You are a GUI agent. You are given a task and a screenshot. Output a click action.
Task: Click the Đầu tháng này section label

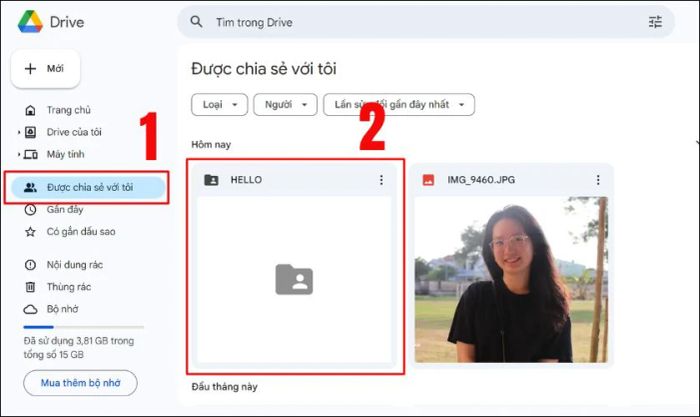pos(225,387)
